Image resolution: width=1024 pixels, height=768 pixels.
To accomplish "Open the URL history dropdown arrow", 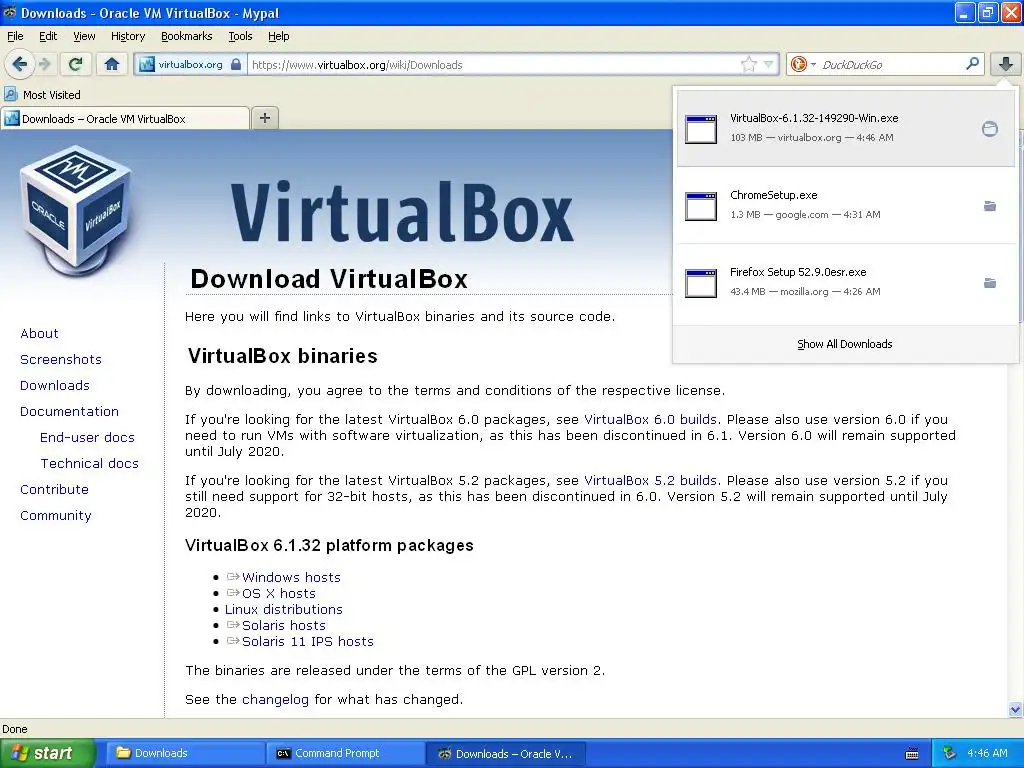I will (x=769, y=64).
